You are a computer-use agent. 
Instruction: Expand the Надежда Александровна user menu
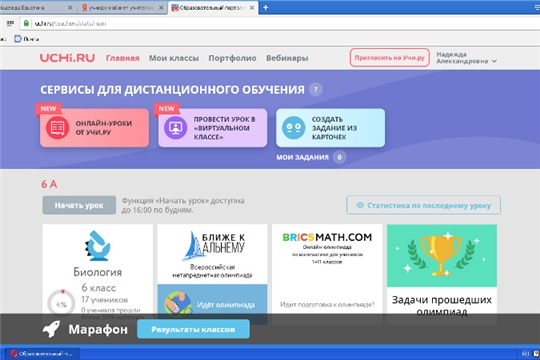pyautogui.click(x=466, y=58)
